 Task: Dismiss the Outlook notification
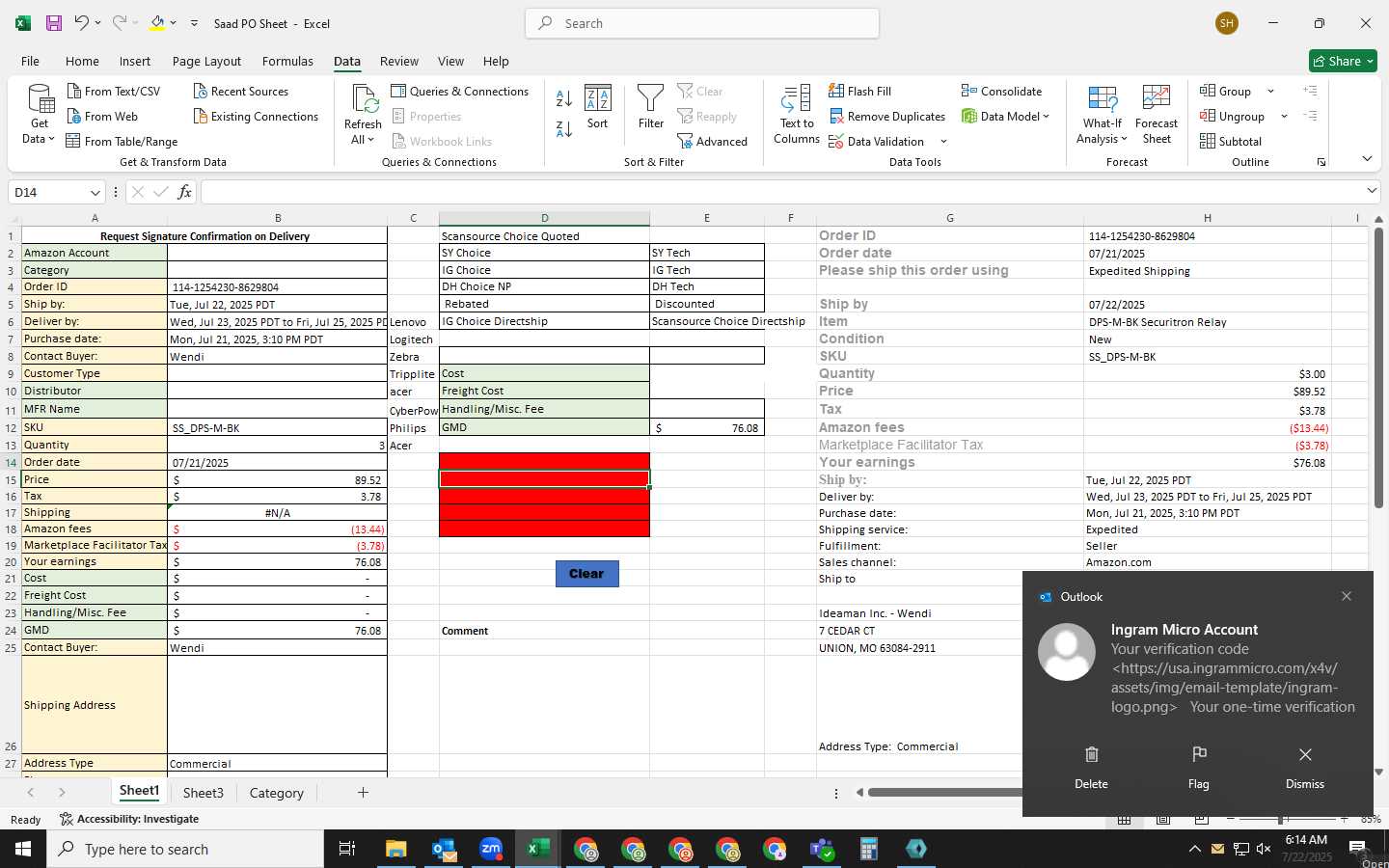(x=1305, y=768)
